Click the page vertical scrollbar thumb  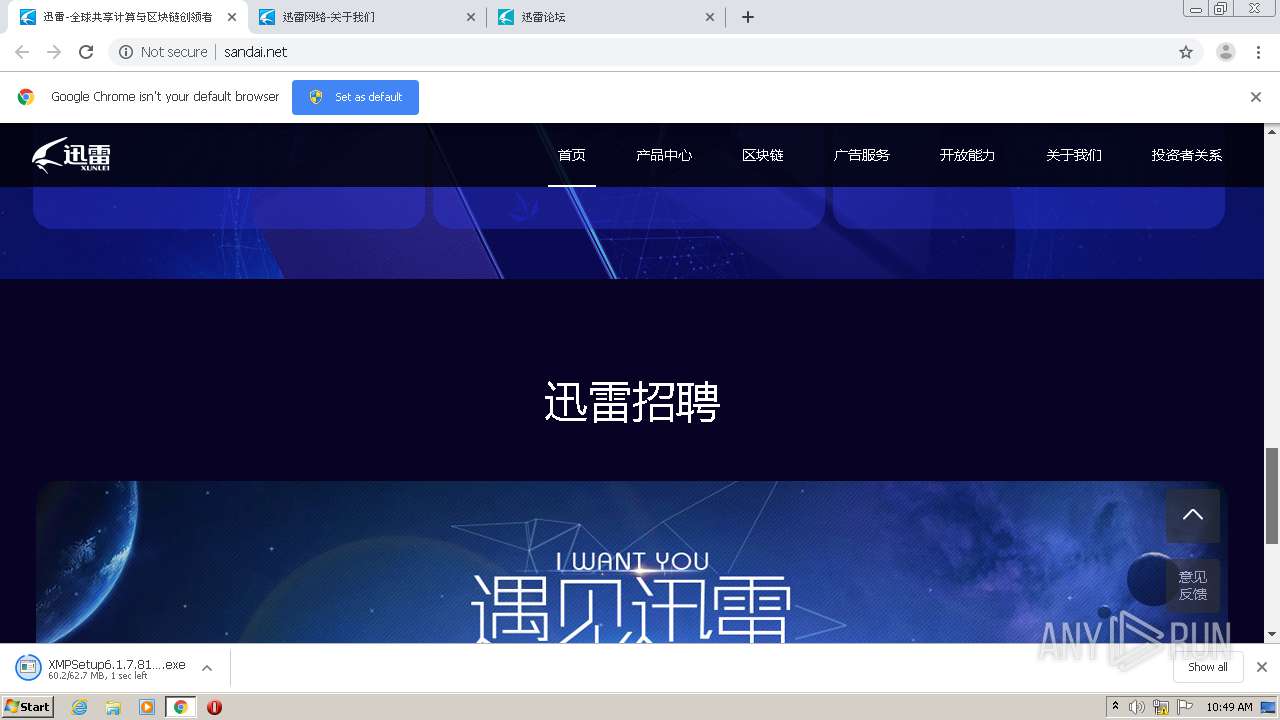point(1272,496)
